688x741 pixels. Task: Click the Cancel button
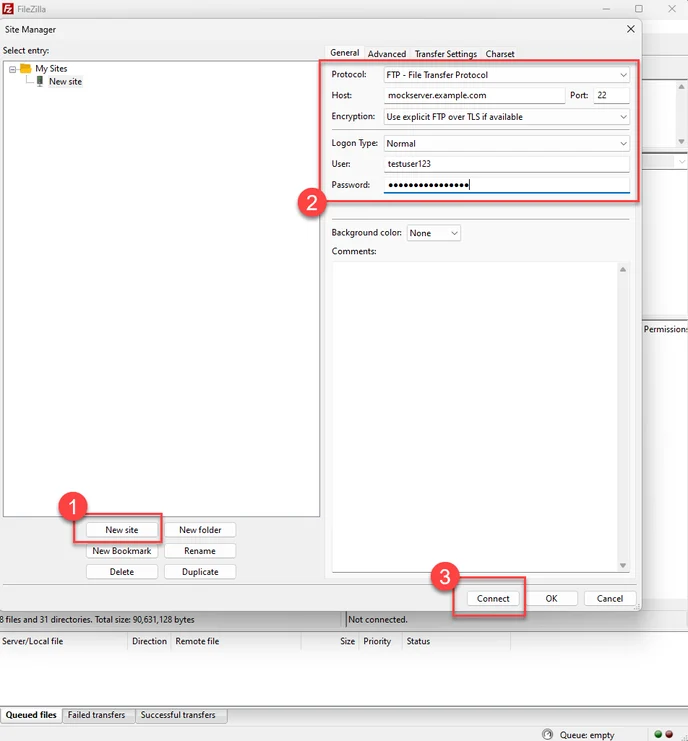point(610,598)
